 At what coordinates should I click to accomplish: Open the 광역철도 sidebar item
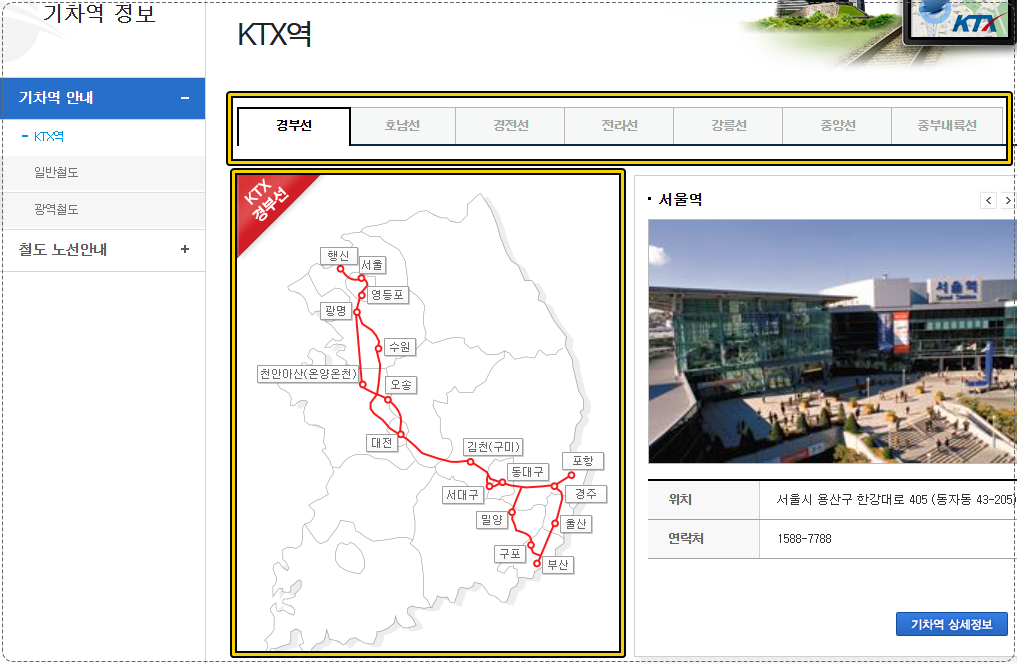(56, 209)
